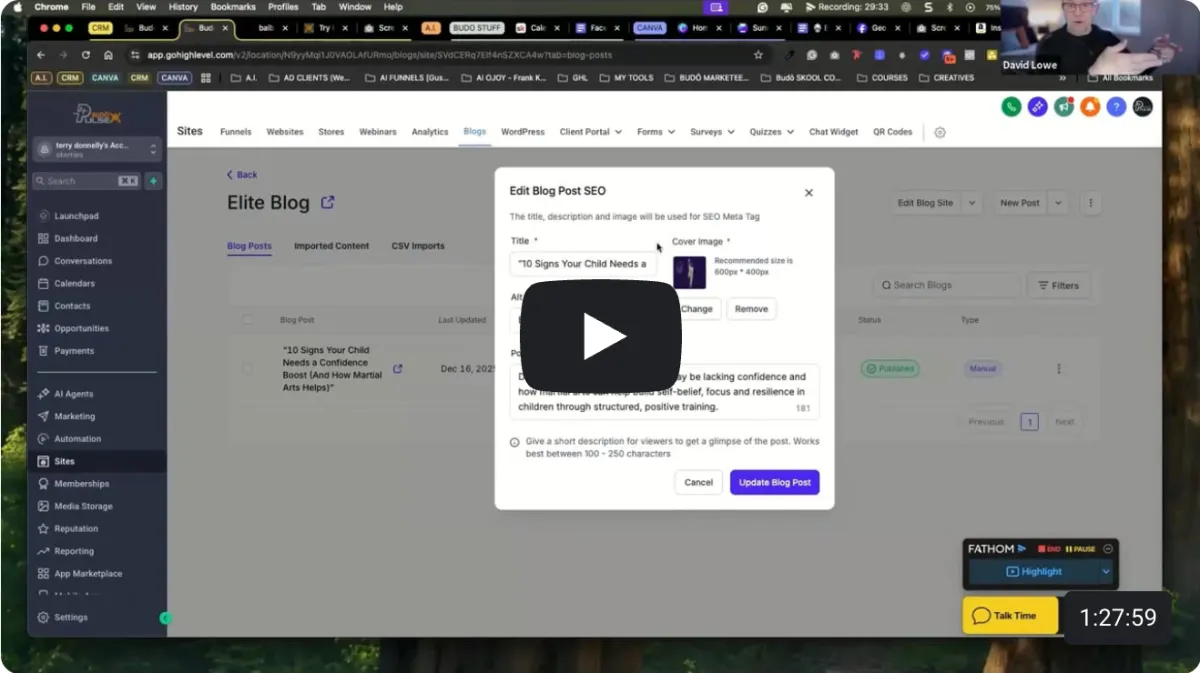Viewport: 1200px width, 673px height.
Task: Click the Fathom Highlight button
Action: pyautogui.click(x=1034, y=572)
